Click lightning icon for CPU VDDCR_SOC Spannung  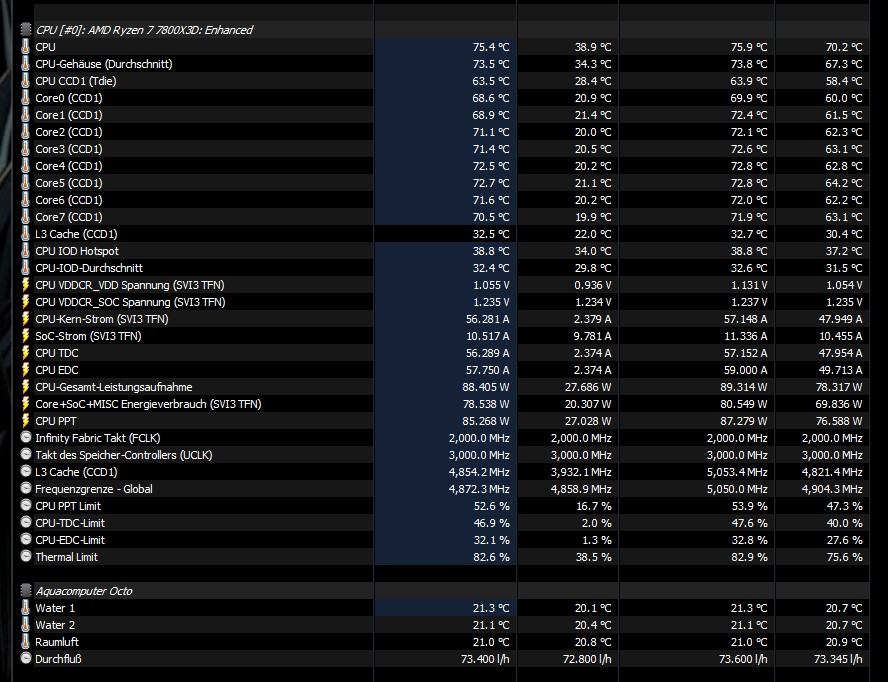pyautogui.click(x=25, y=301)
